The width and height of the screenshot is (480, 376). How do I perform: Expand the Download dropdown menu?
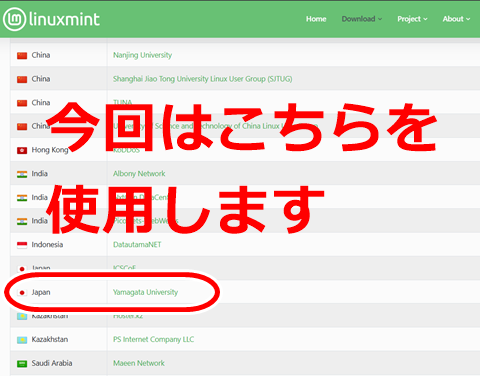(362, 19)
